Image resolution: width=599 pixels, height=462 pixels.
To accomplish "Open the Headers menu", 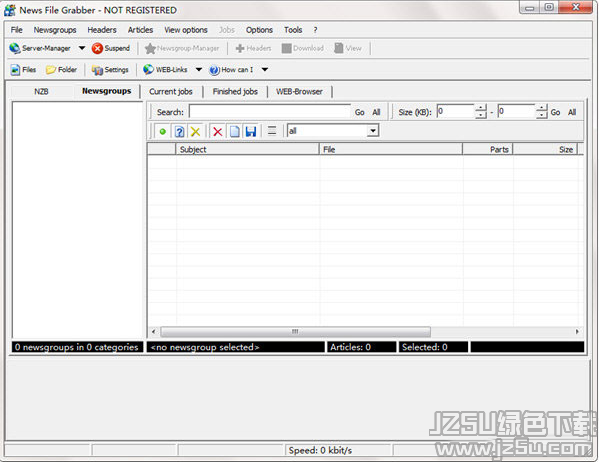I will (x=102, y=30).
